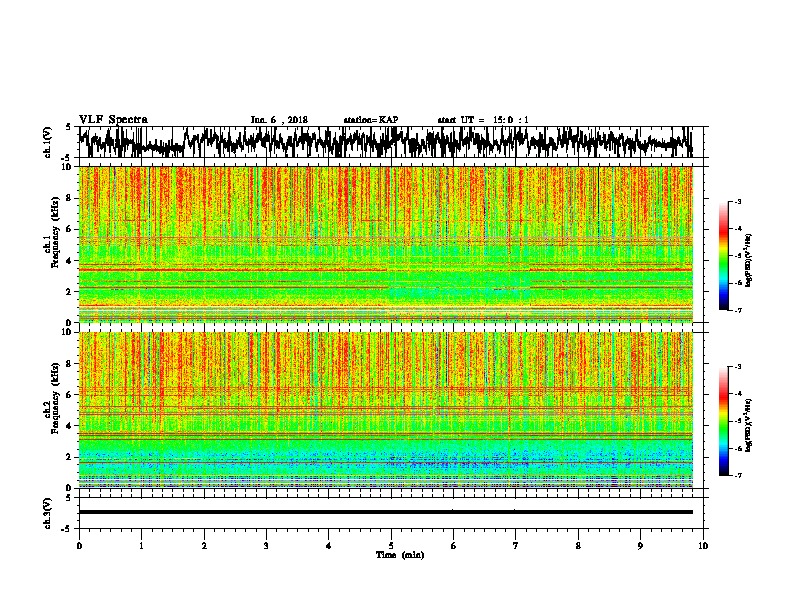Click the "station=KAP" label
The height and width of the screenshot is (612, 792).
pyautogui.click(x=371, y=120)
